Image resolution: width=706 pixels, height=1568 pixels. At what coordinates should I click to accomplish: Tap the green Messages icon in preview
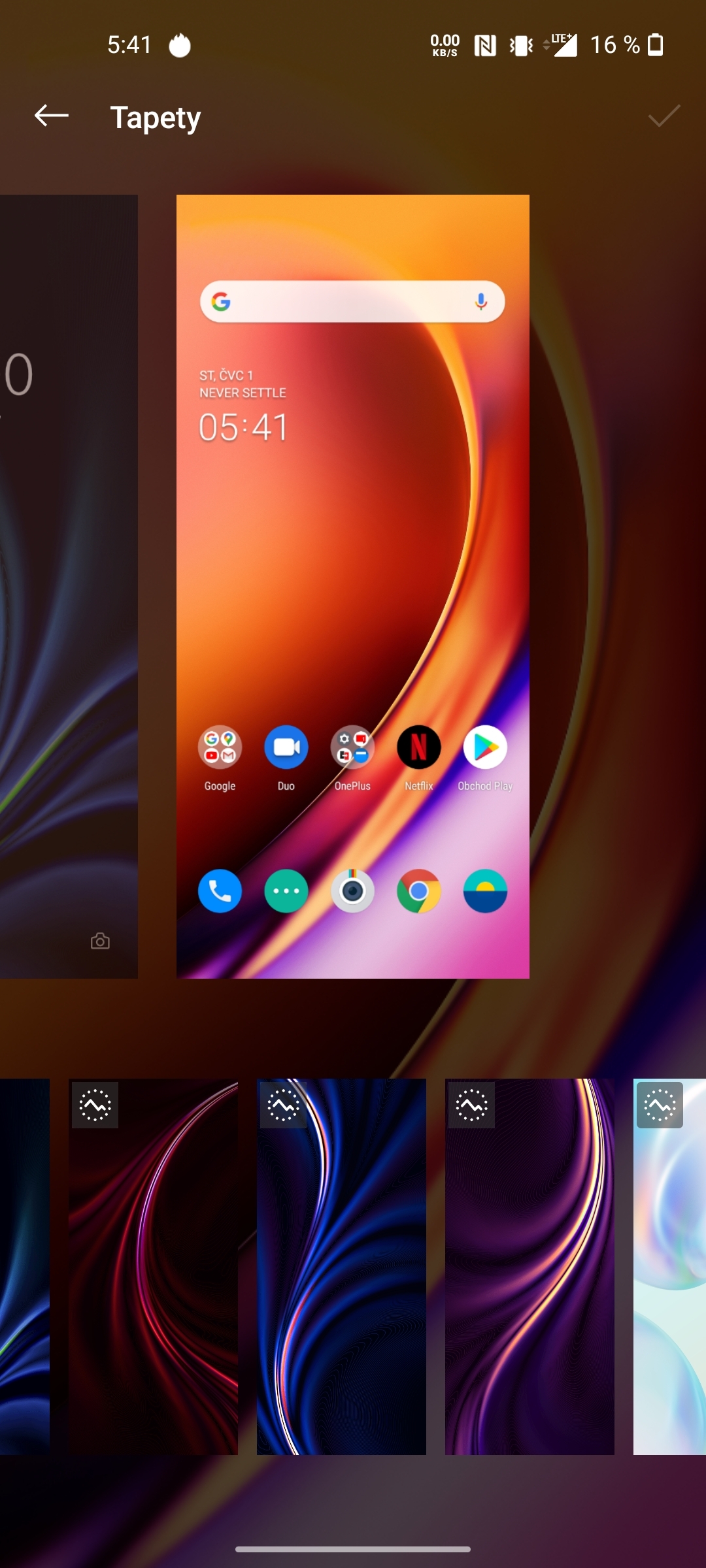point(286,891)
